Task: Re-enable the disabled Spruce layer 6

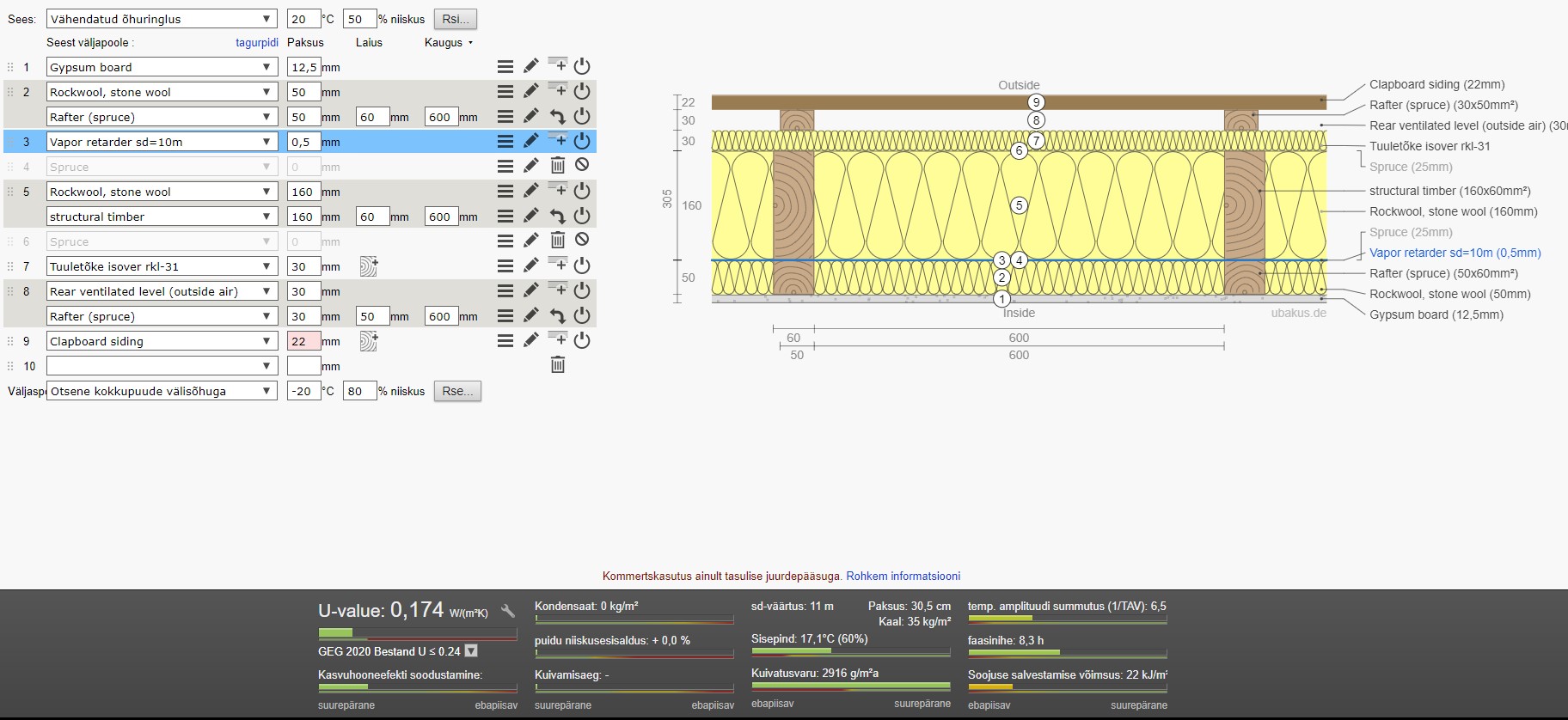Action: (582, 241)
